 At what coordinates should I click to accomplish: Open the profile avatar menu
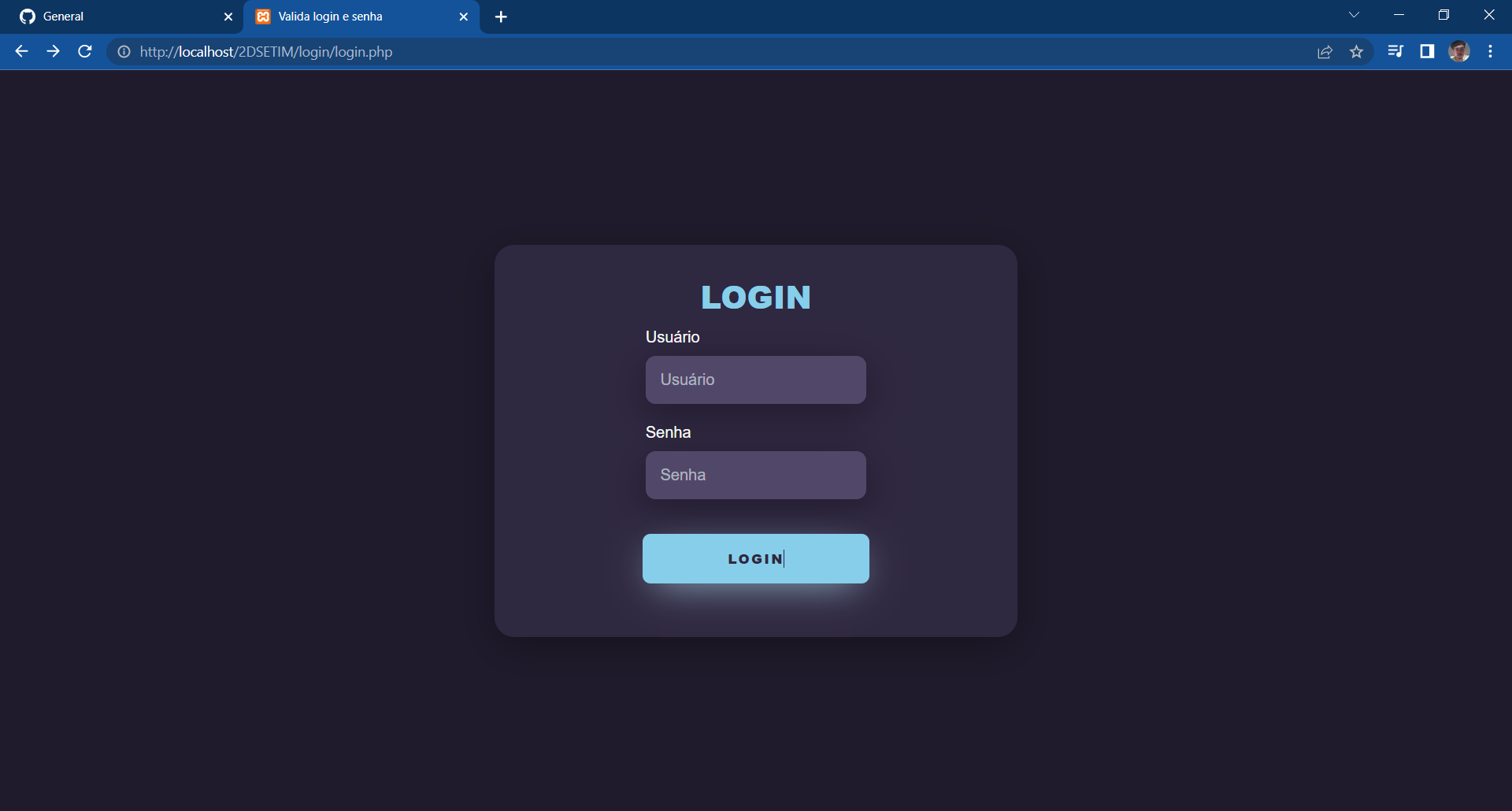[1458, 51]
